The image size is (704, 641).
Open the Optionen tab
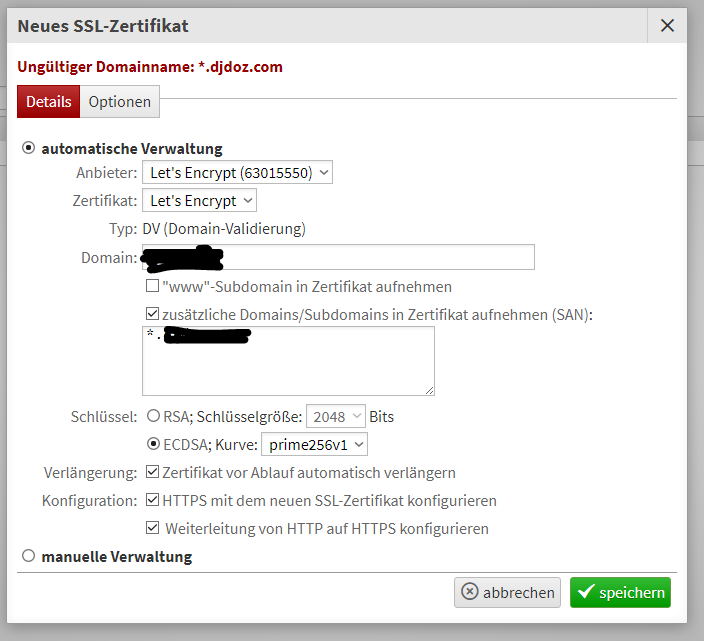tap(119, 101)
